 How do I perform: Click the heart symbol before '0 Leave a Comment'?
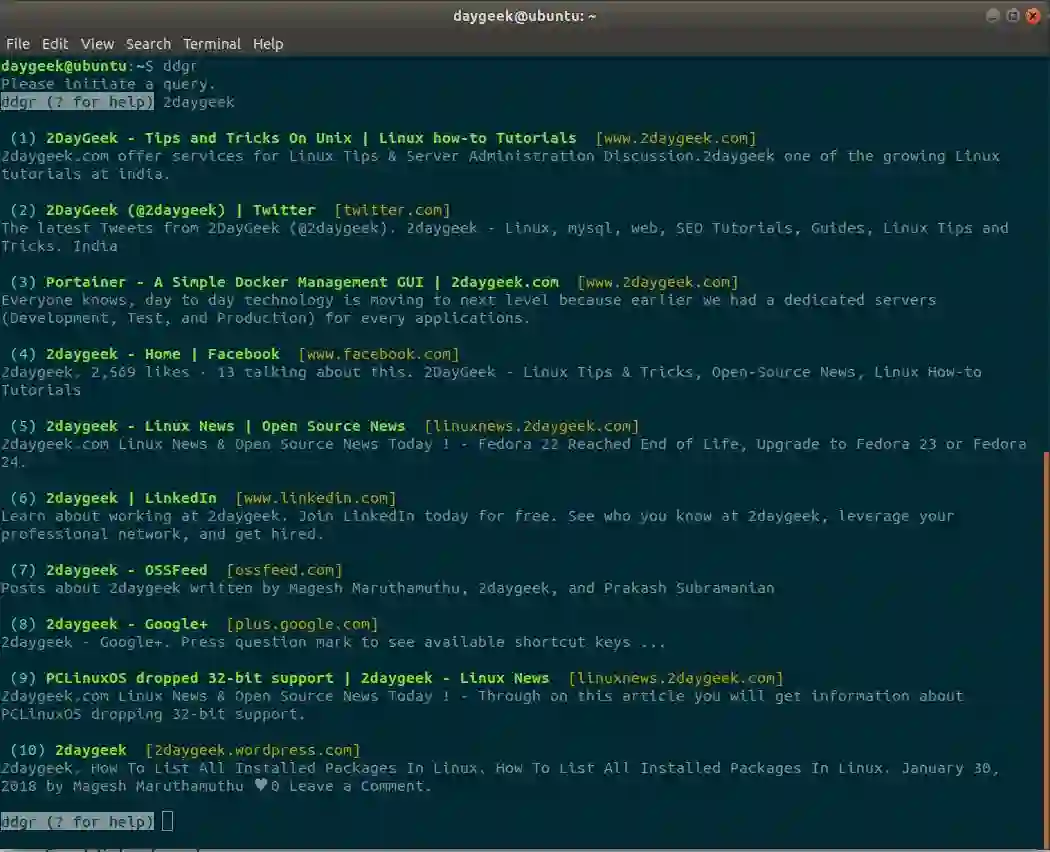click(261, 786)
